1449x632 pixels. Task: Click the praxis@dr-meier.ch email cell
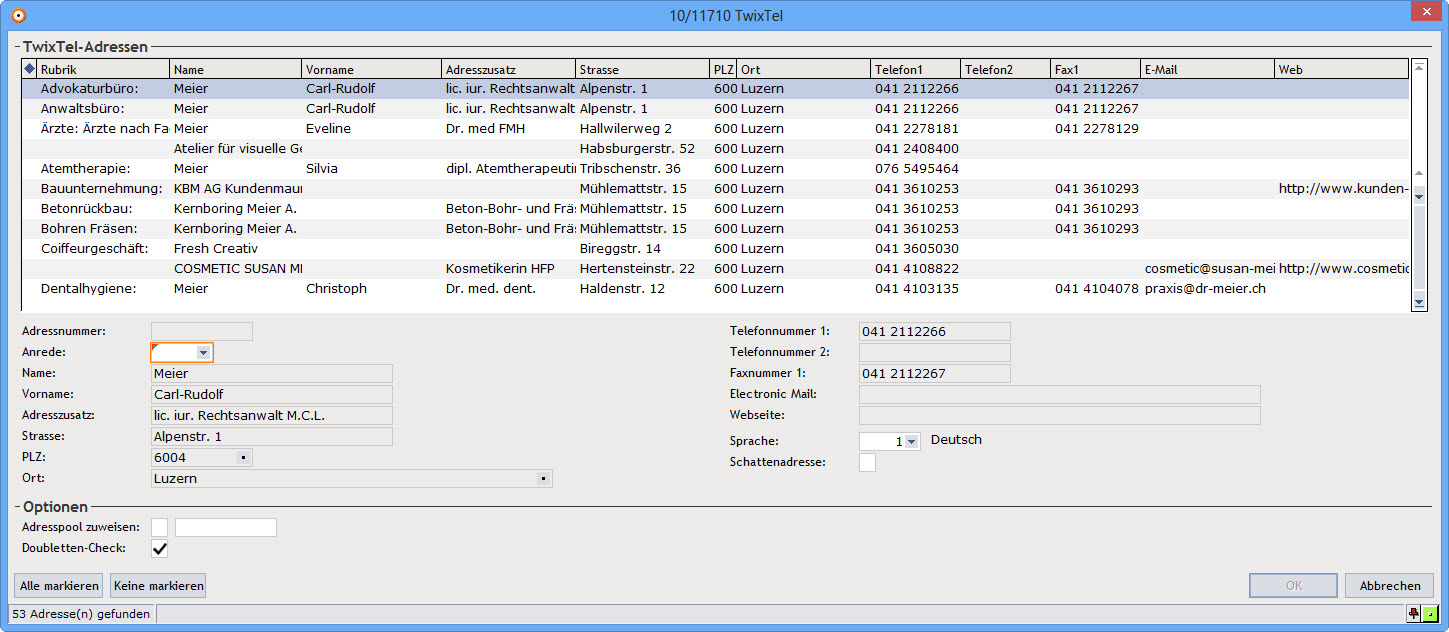(1208, 289)
